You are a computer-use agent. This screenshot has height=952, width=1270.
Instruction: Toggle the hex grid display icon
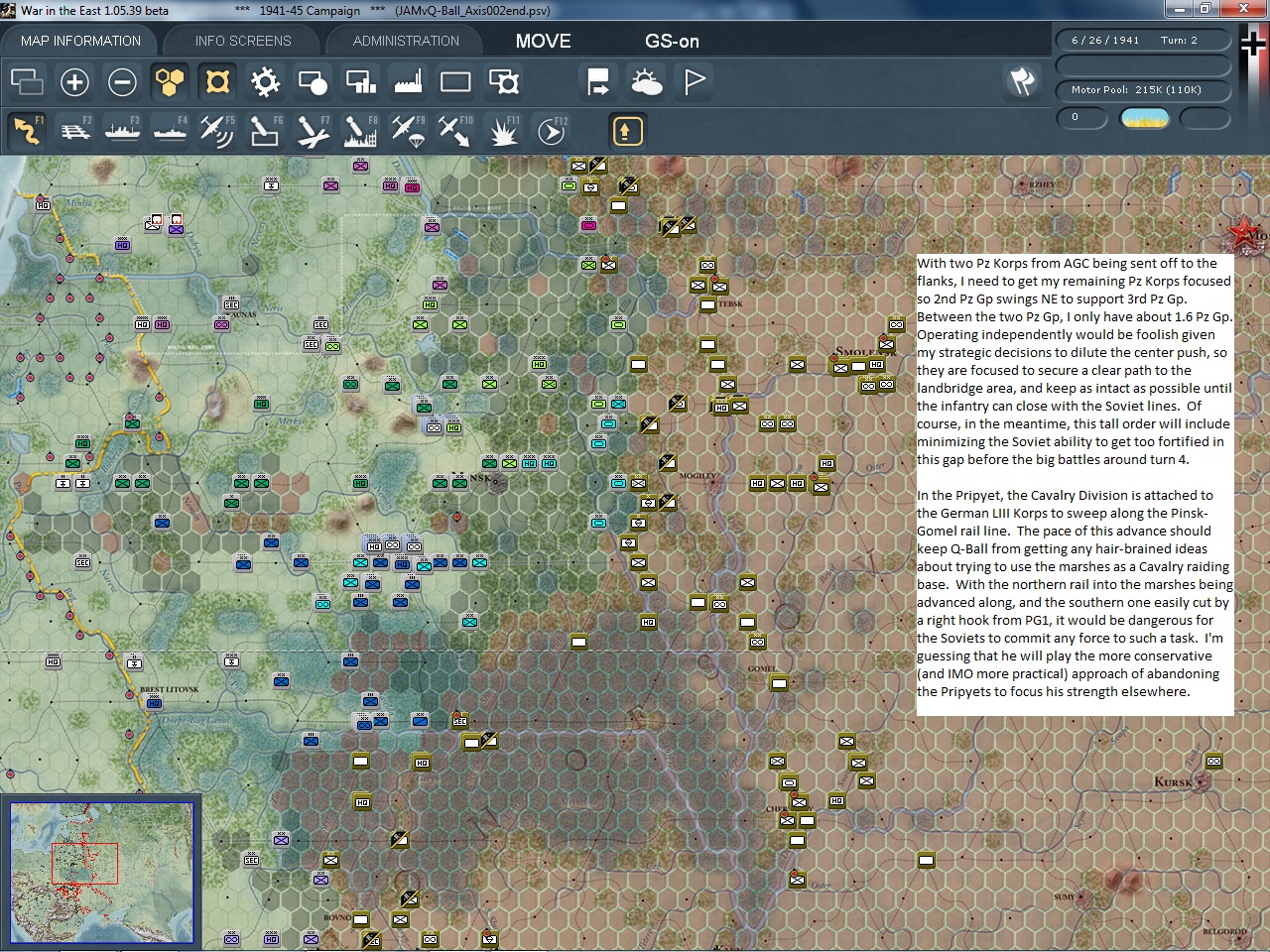tap(170, 81)
